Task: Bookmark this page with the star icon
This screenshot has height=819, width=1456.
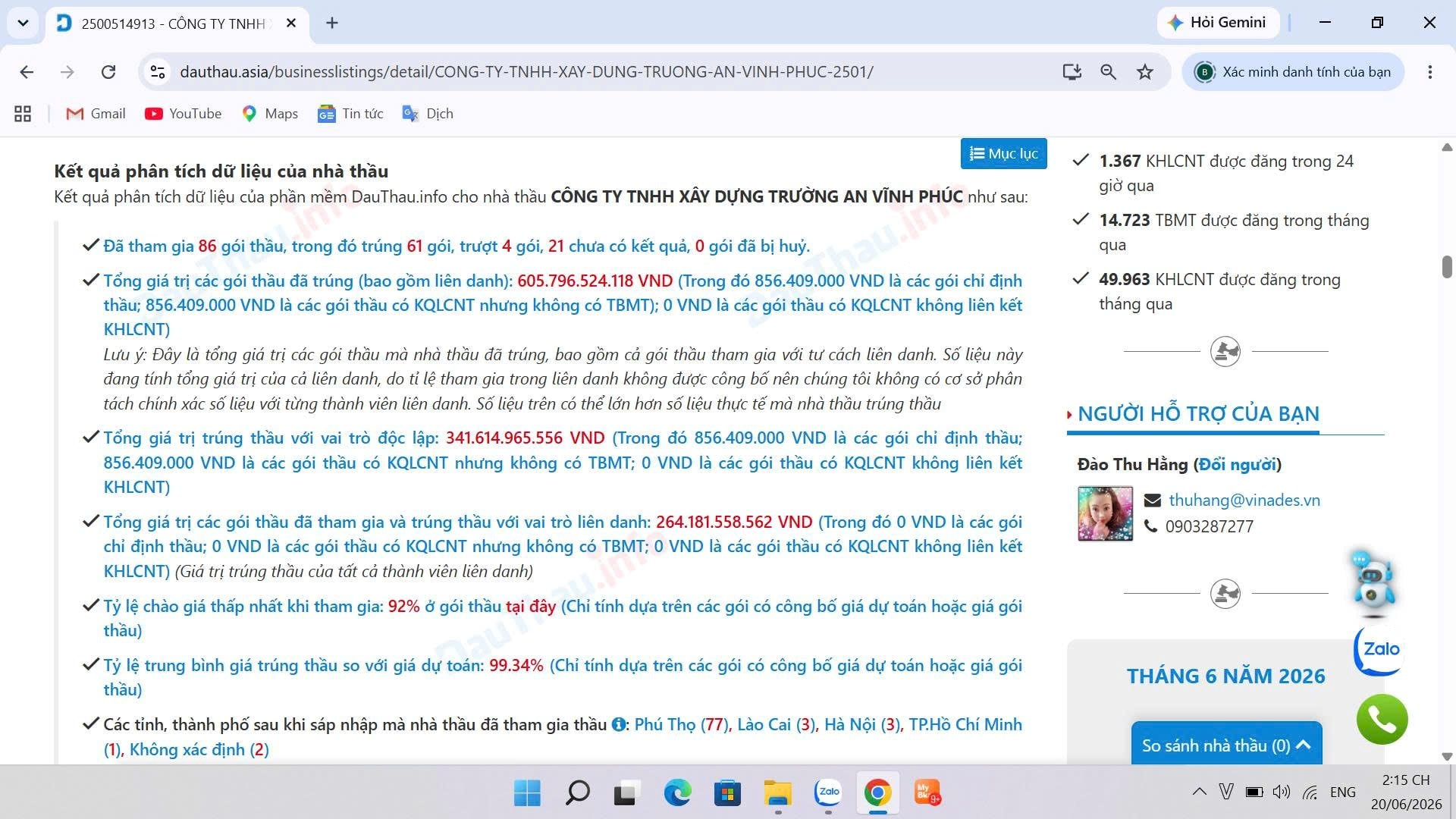Action: [x=1144, y=72]
